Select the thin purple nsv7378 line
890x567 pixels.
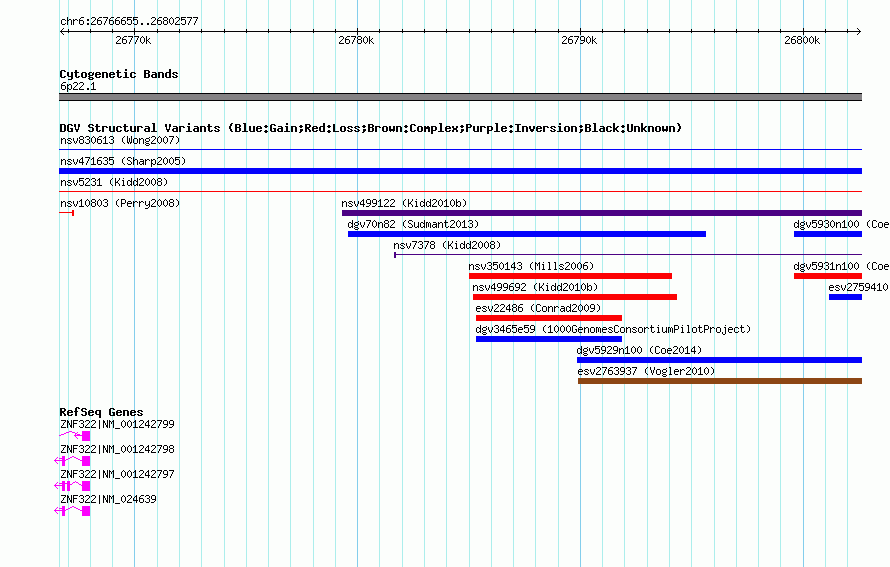tap(628, 255)
